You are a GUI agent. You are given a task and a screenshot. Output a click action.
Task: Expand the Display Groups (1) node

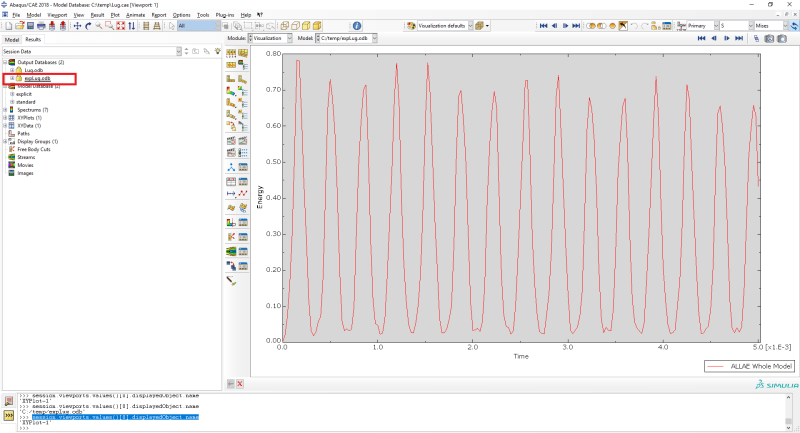click(5, 141)
